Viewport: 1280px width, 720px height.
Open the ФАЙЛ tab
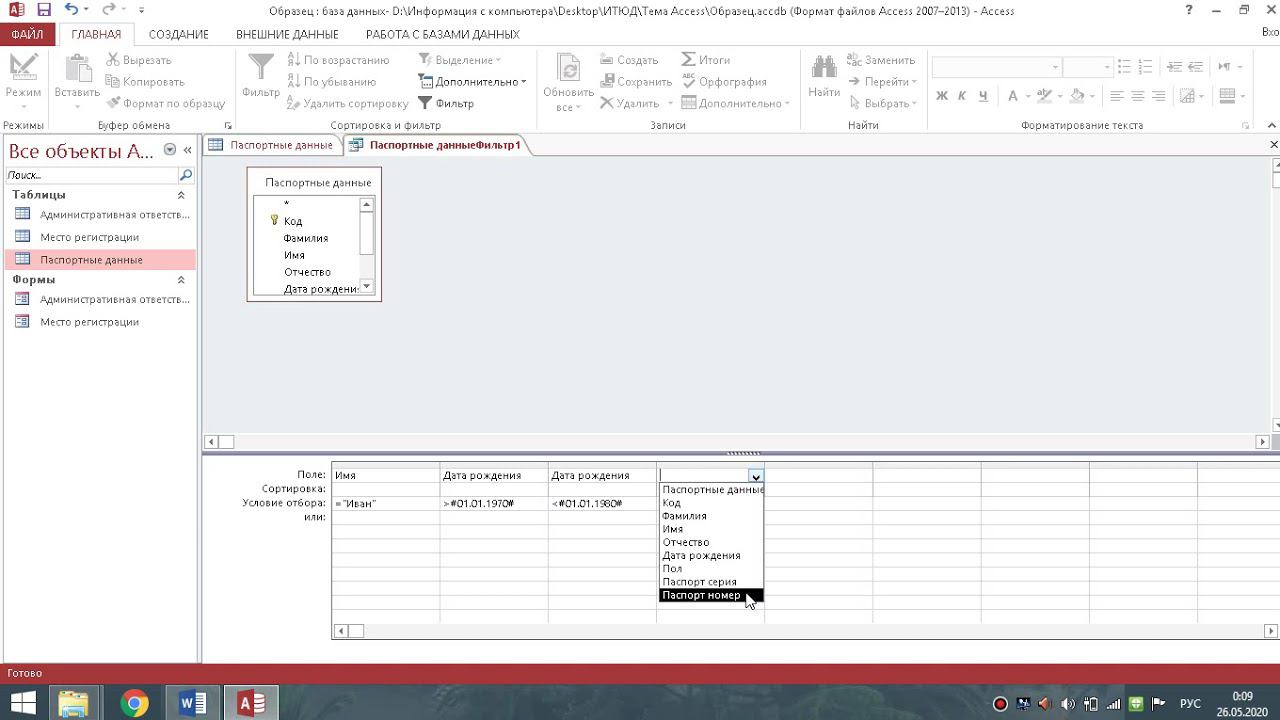point(27,34)
